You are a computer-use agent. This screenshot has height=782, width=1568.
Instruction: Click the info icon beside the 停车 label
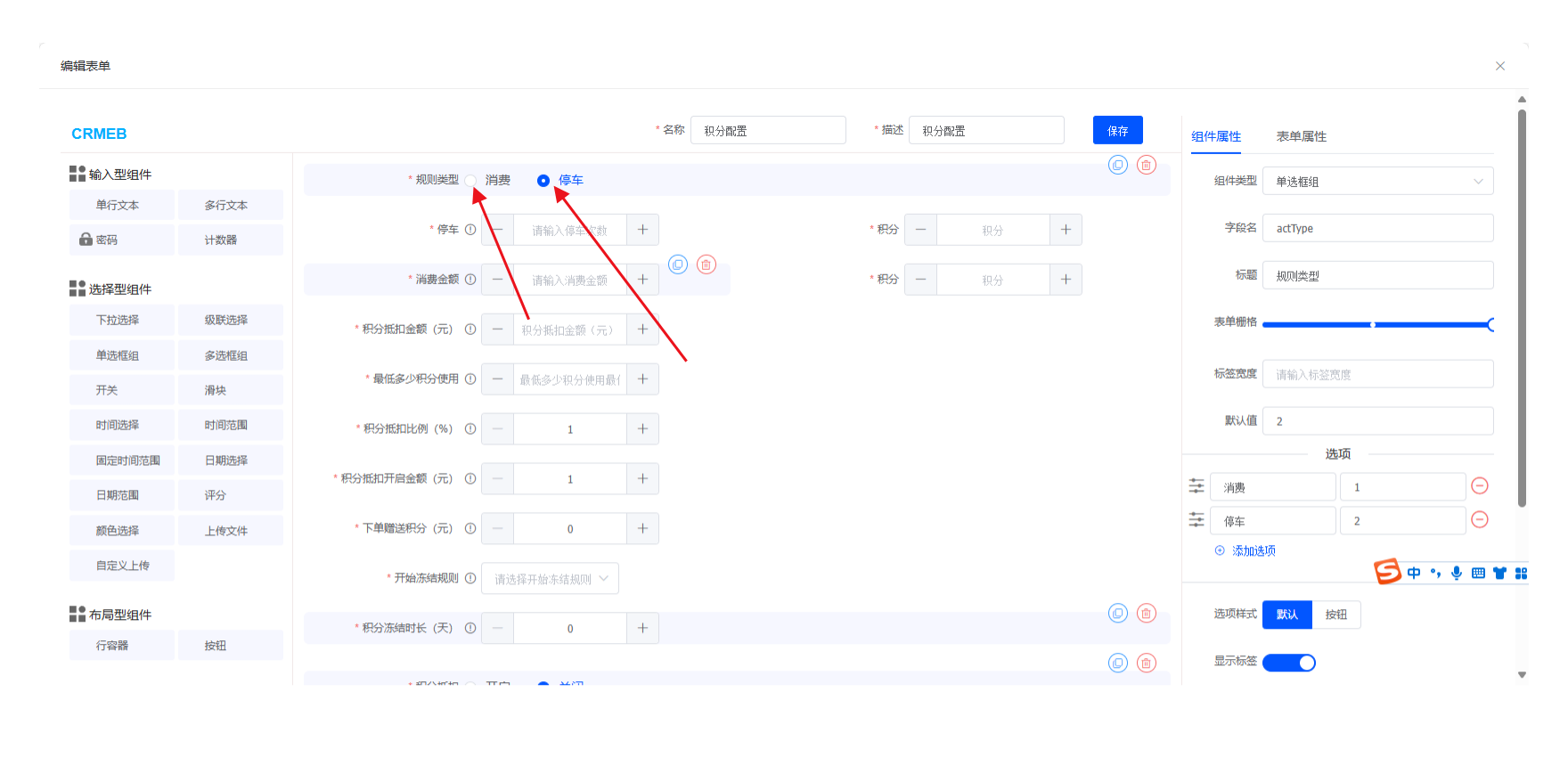click(470, 230)
